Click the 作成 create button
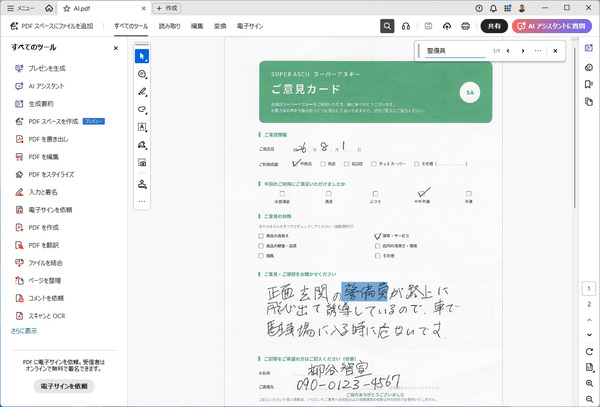The height and width of the screenshot is (407, 600). click(166, 8)
